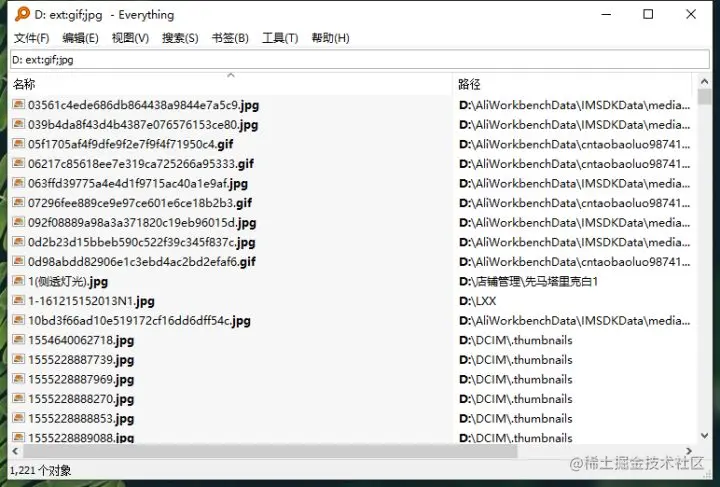Click file icon of 1-161215152013N1.jpg
The image size is (720, 487).
pyautogui.click(x=18, y=301)
